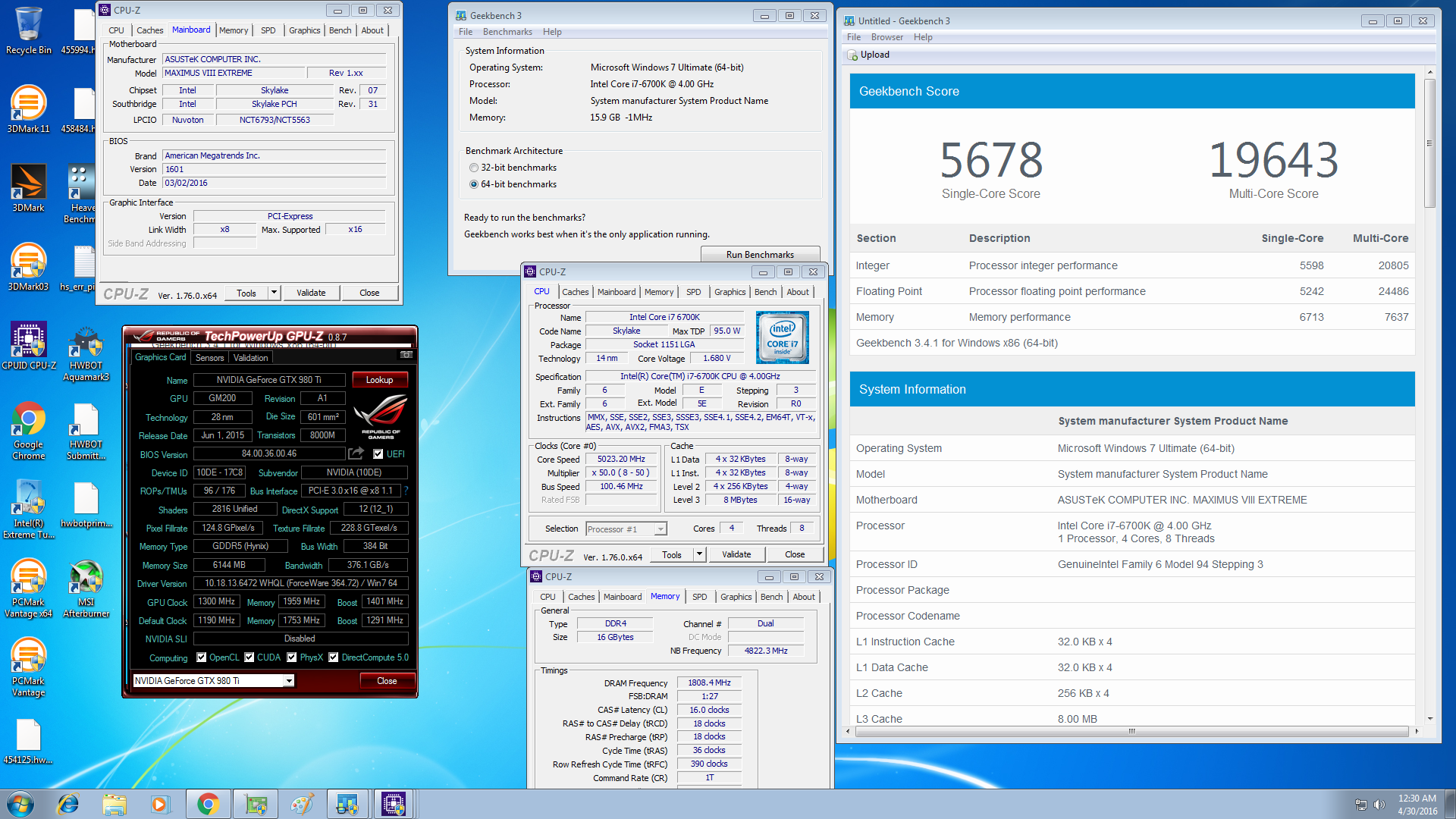
Task: Launch the PCMark Vantage x64 shortcut
Action: click(x=29, y=588)
